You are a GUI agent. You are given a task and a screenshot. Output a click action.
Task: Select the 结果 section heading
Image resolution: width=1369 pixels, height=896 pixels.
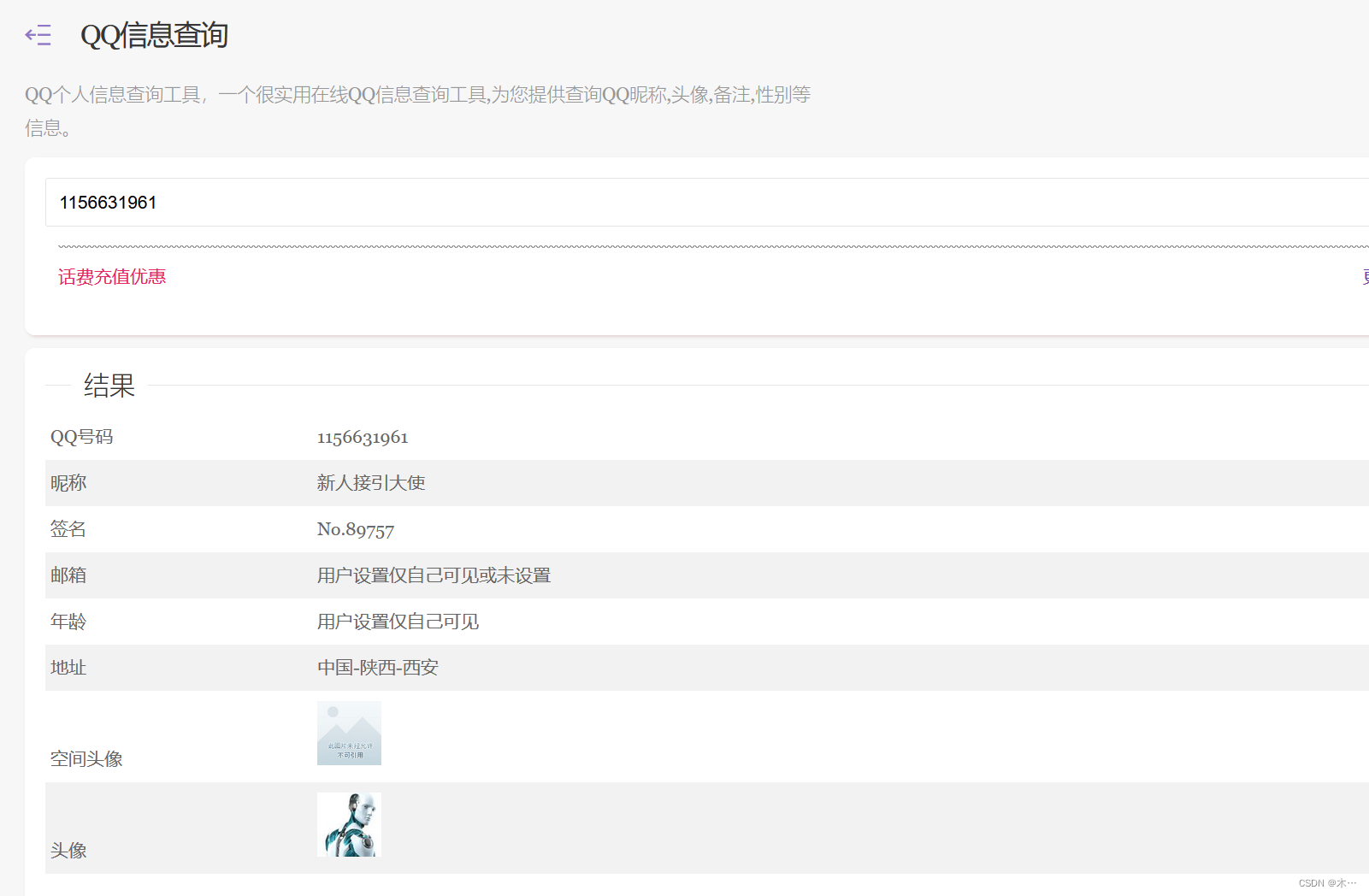click(x=109, y=386)
